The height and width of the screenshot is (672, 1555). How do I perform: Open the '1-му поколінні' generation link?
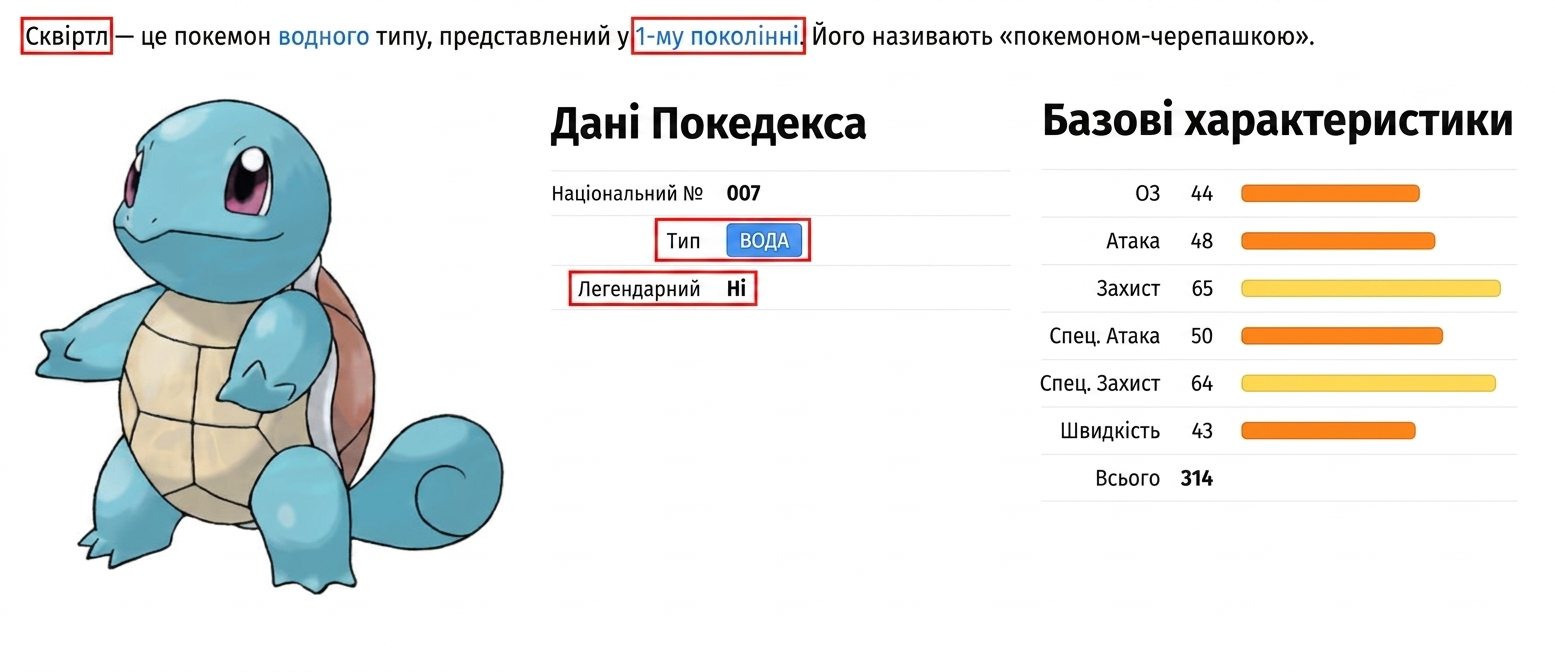(717, 38)
